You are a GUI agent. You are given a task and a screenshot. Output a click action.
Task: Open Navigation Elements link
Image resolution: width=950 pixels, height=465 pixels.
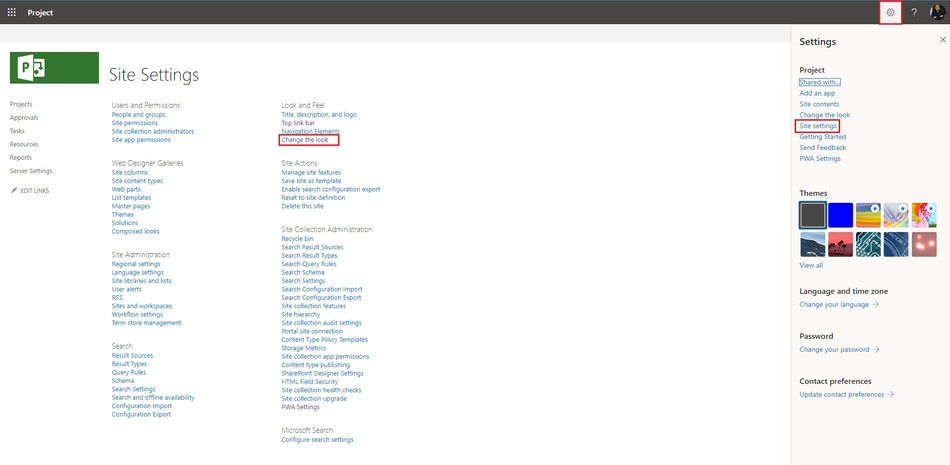310,132
